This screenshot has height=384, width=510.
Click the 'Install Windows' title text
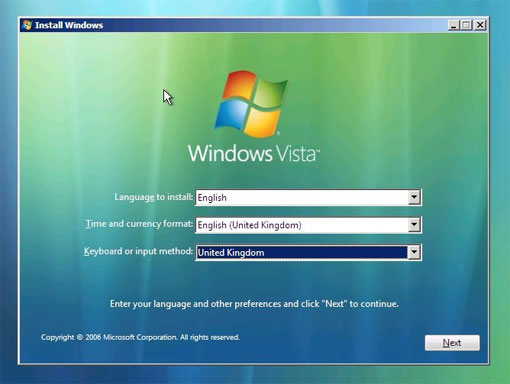pos(69,25)
